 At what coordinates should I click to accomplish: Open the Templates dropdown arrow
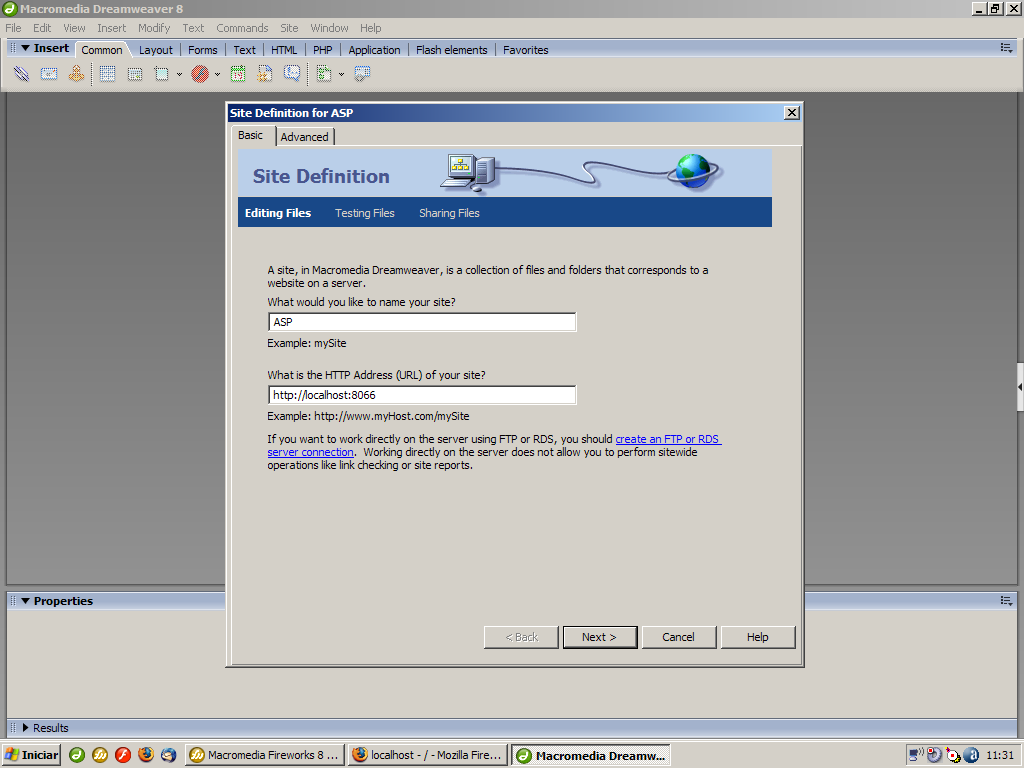[341, 74]
